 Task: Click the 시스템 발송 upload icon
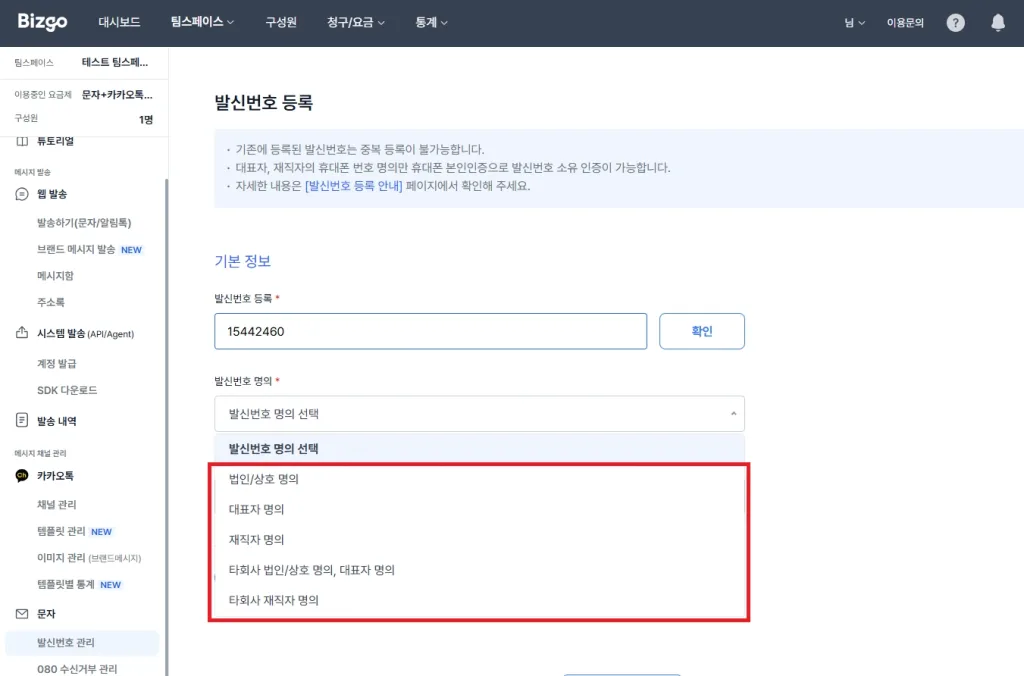click(x=22, y=332)
